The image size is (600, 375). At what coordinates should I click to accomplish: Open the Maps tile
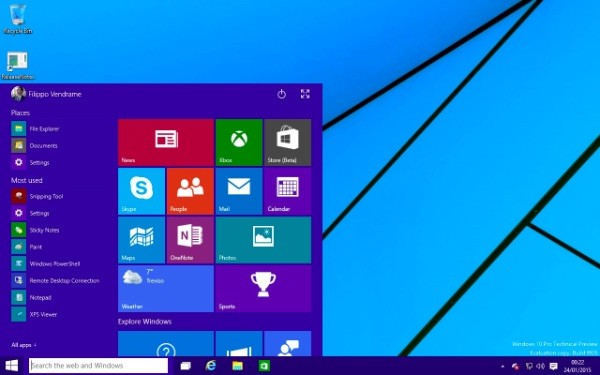[141, 240]
